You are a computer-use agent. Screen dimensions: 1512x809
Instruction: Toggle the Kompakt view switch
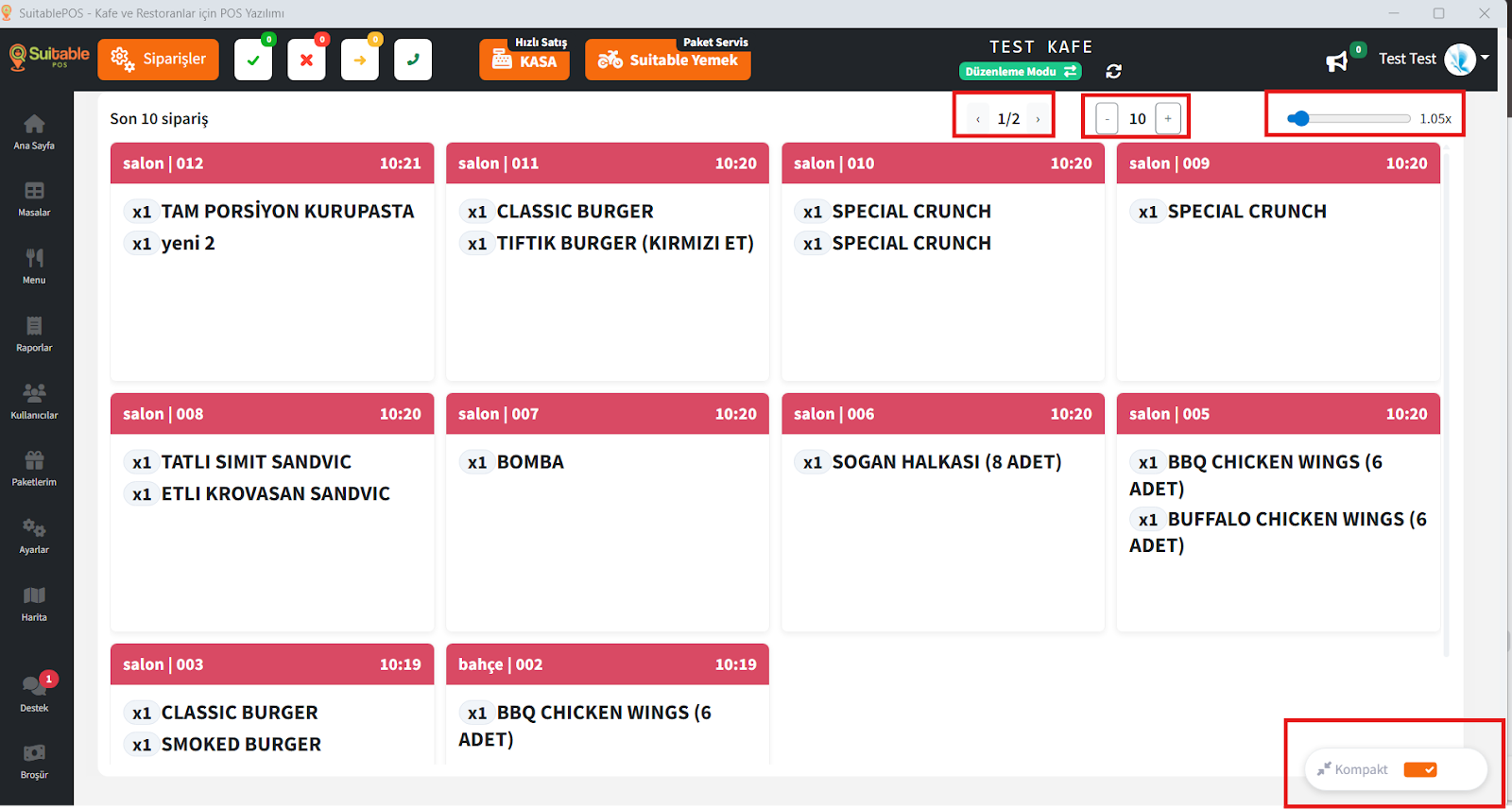[1419, 769]
